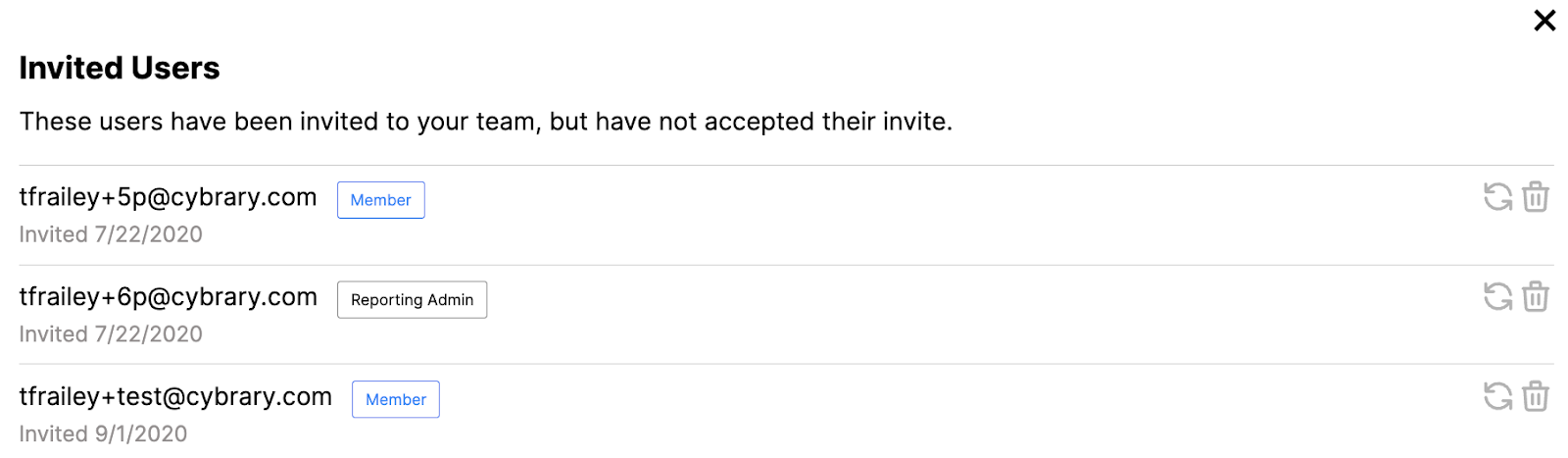
Task: Click the Invited 9/1/2020 date text
Action: pos(103,433)
